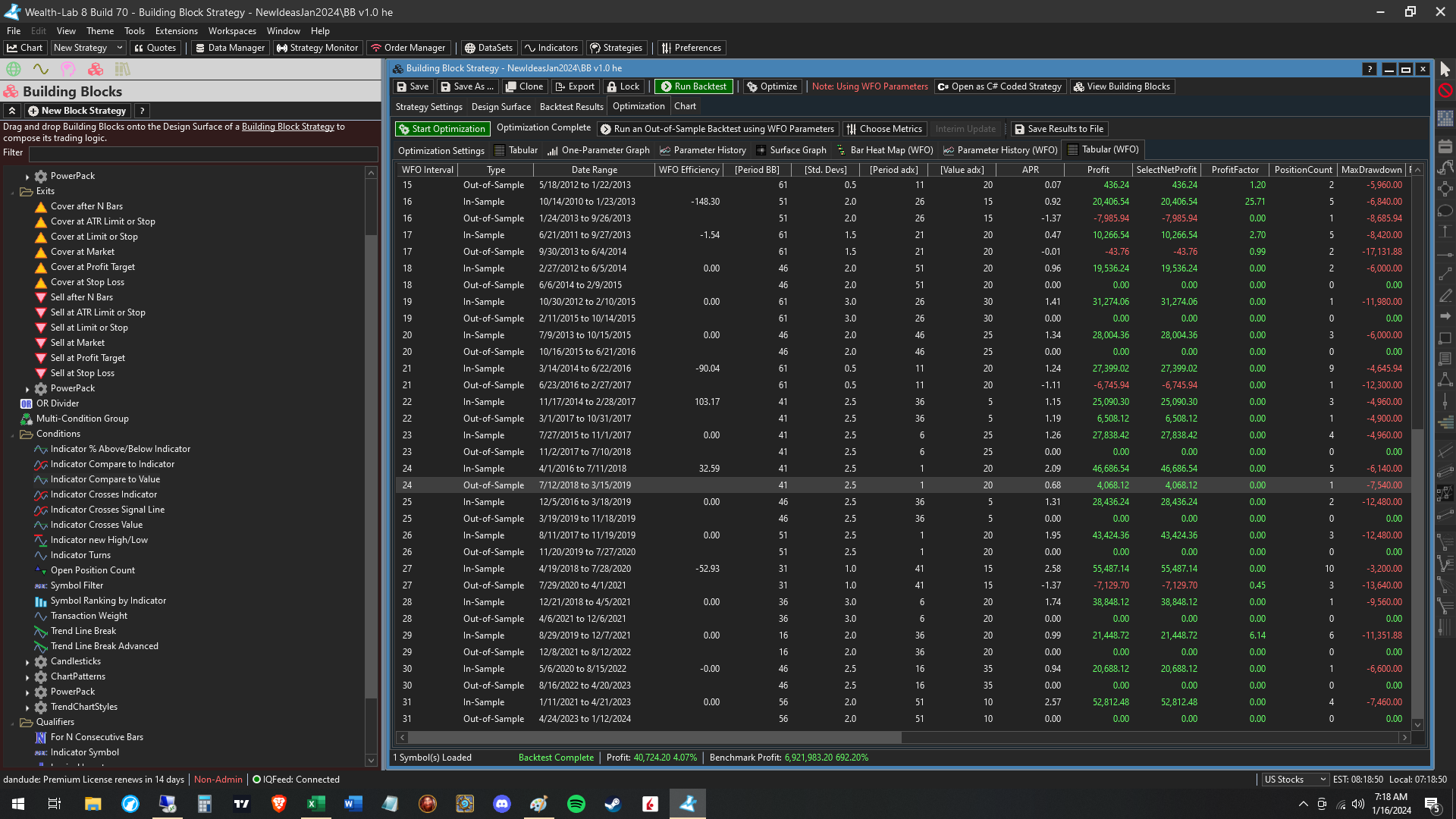Viewport: 1456px width, 819px height.
Task: Click View Building Blocks button
Action: [1122, 86]
